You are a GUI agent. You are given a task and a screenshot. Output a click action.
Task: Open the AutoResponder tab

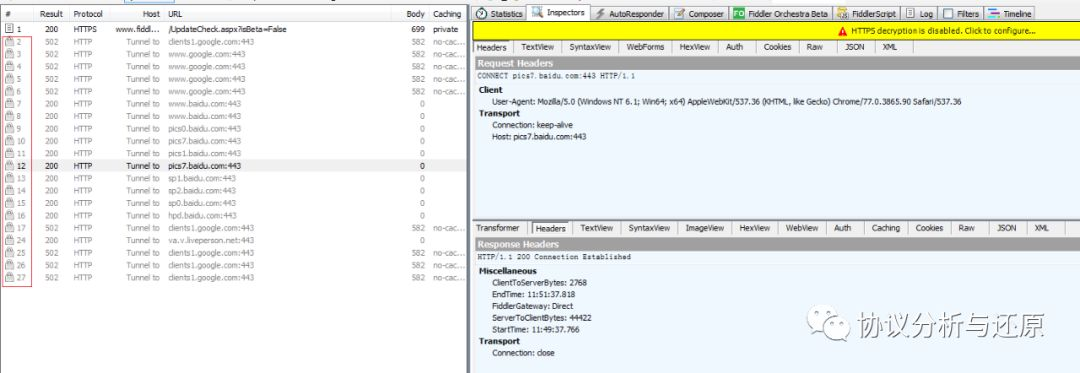click(x=630, y=14)
